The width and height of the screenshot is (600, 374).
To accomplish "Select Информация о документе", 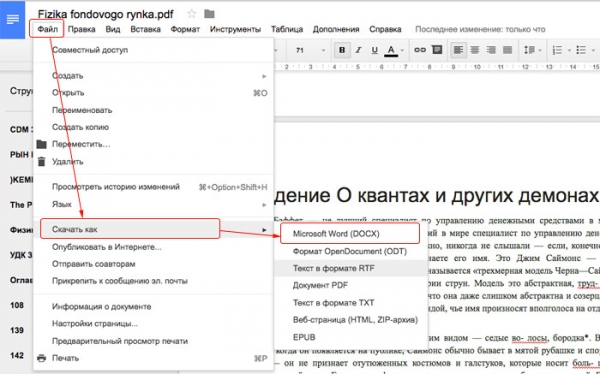I will pos(153,307).
